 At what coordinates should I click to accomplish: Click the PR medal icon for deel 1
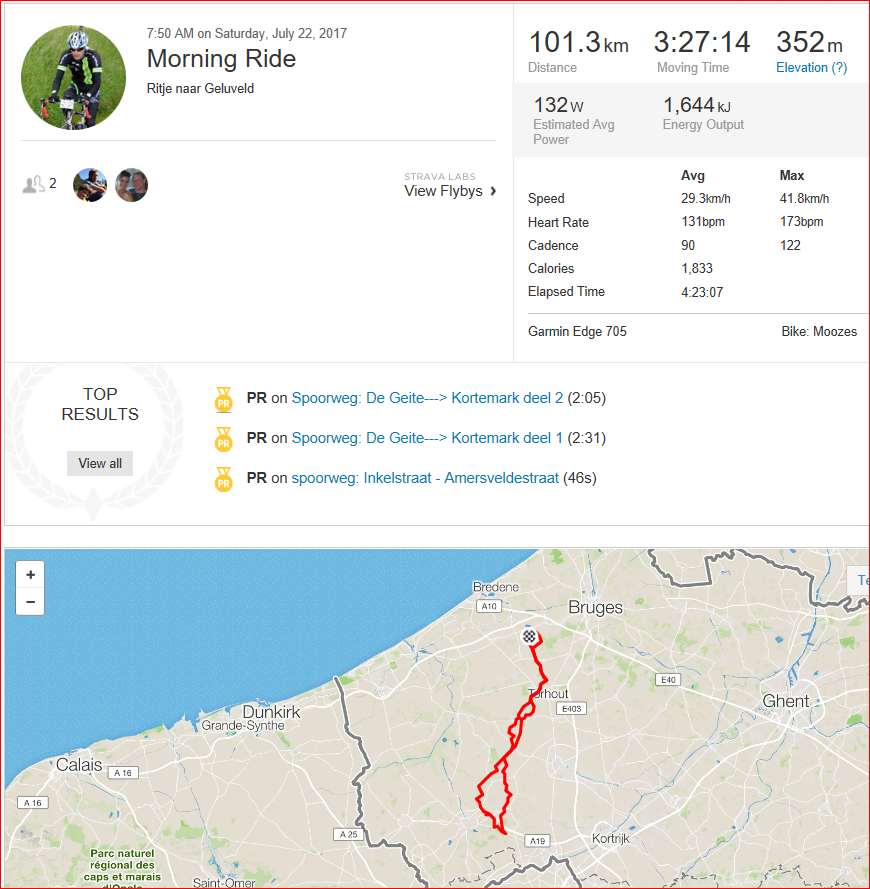pos(223,439)
